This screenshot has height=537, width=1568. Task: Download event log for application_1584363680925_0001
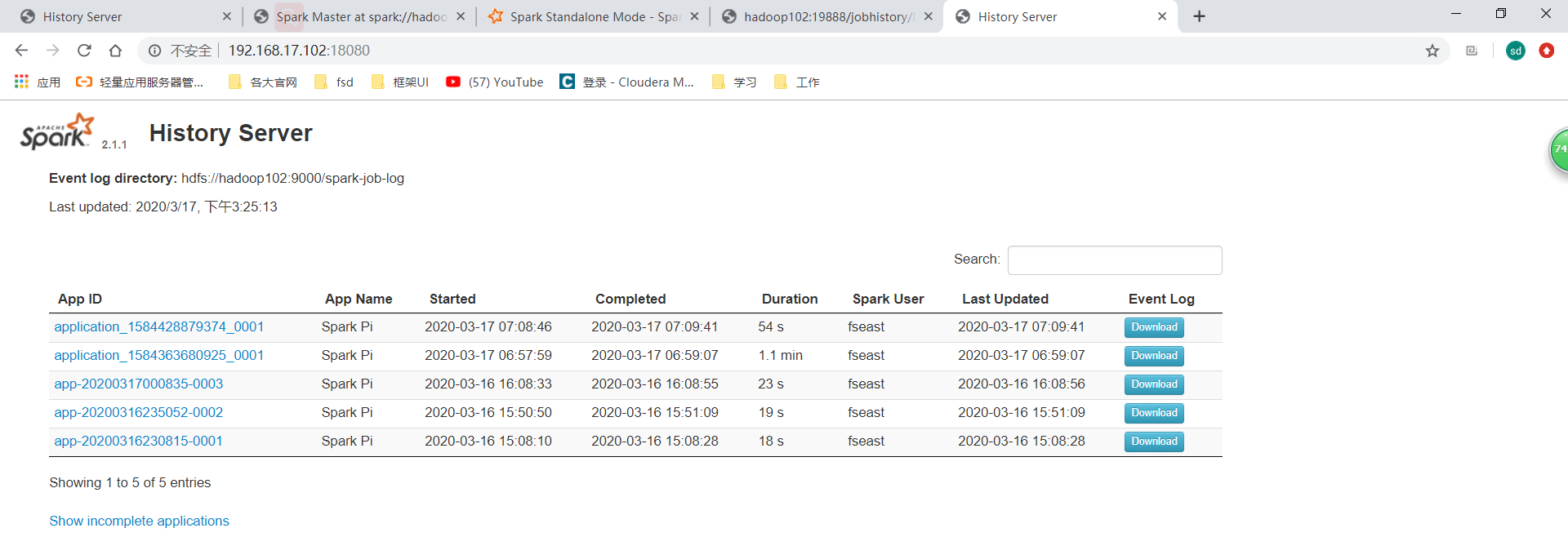tap(1154, 356)
